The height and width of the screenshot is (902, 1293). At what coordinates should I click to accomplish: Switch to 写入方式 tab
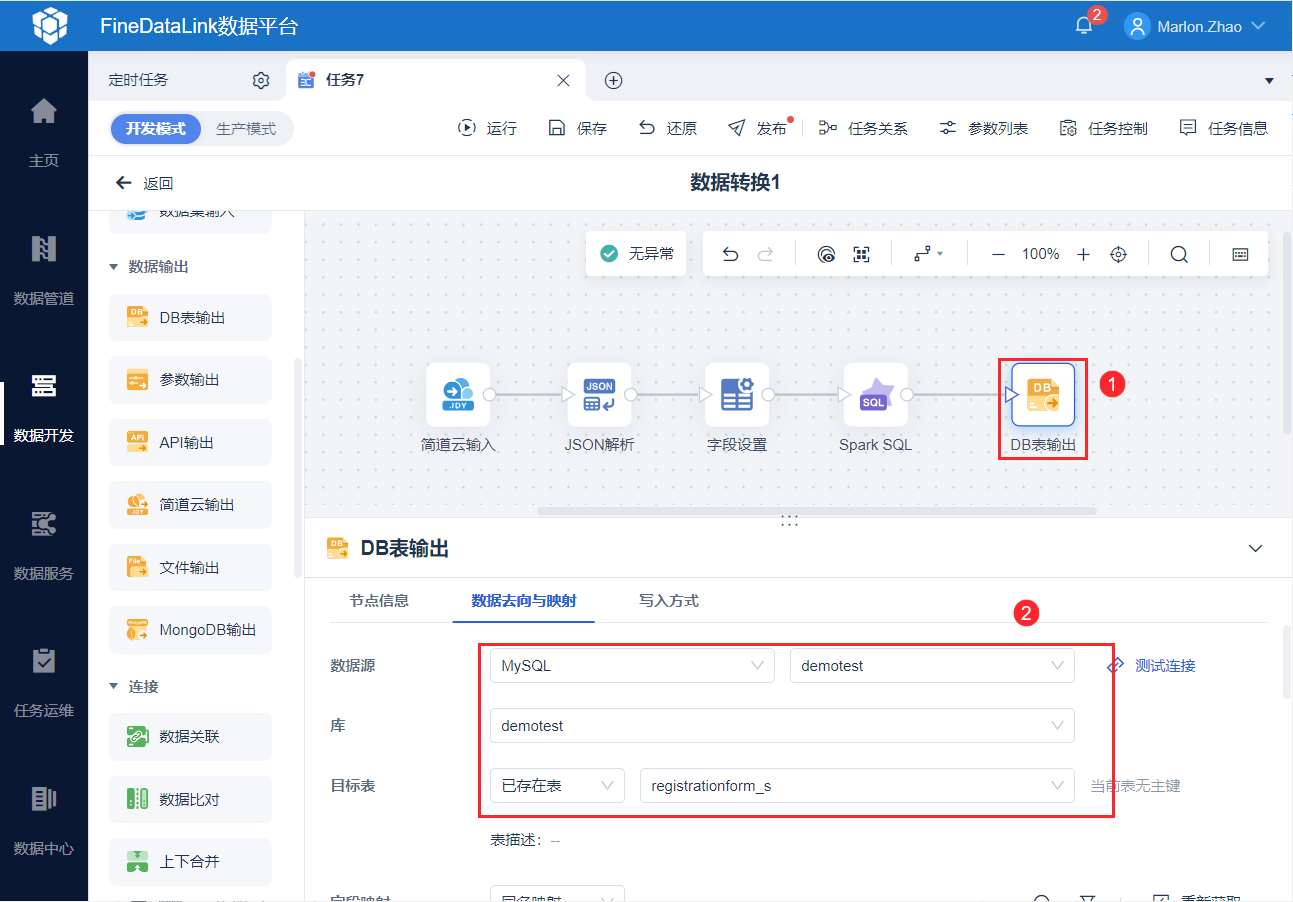click(x=668, y=601)
